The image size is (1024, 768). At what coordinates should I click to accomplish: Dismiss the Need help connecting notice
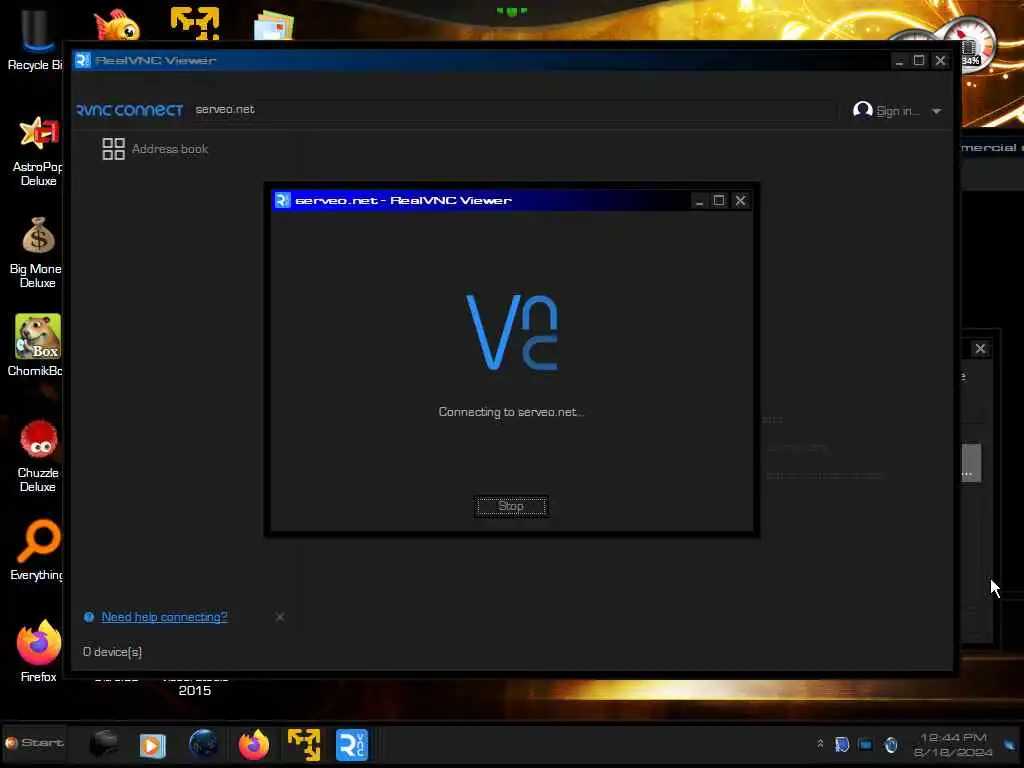[x=280, y=617]
